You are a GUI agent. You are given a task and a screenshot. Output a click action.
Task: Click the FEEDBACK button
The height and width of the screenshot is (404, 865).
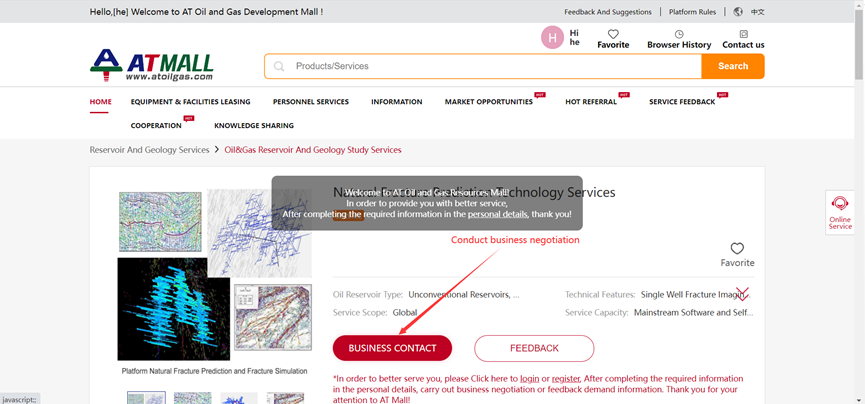click(x=534, y=348)
